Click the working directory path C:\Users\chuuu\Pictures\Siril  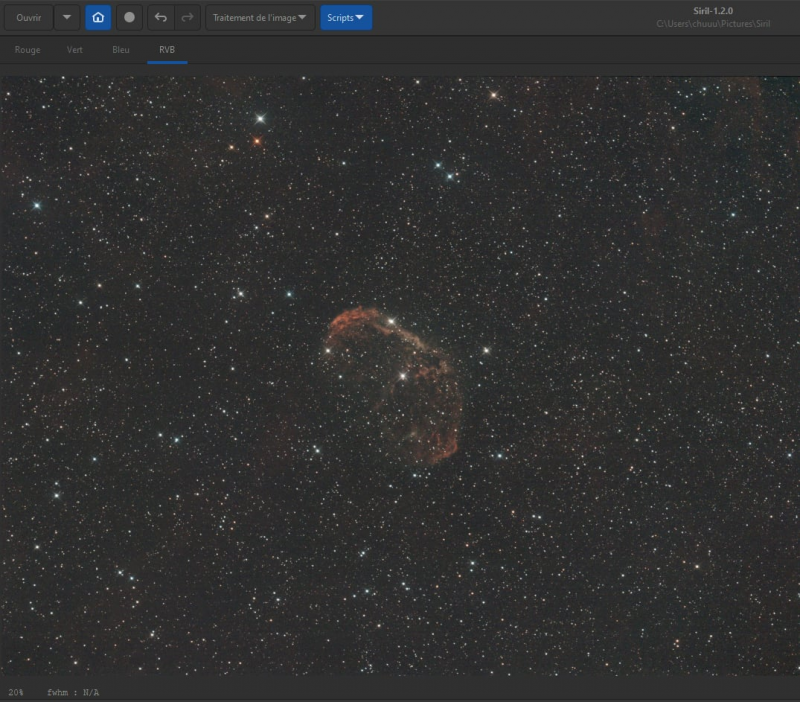click(x=713, y=24)
